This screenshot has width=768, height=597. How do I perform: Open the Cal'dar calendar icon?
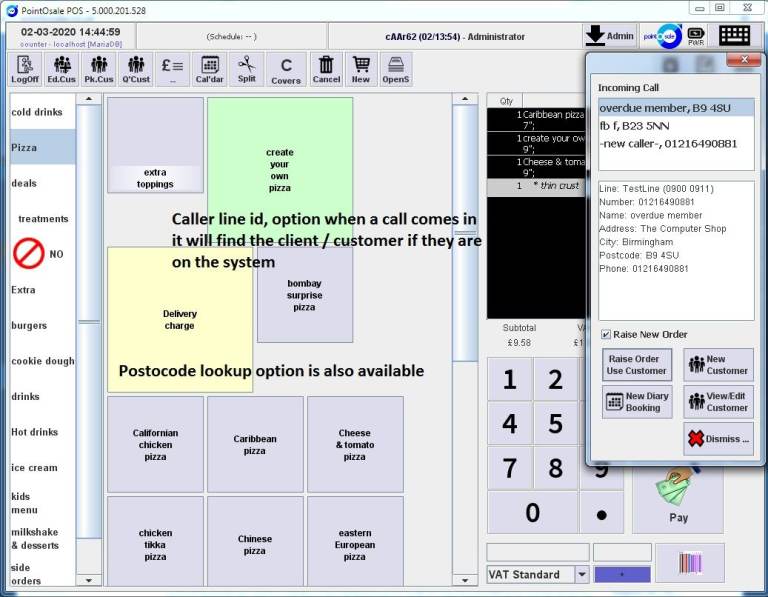209,69
